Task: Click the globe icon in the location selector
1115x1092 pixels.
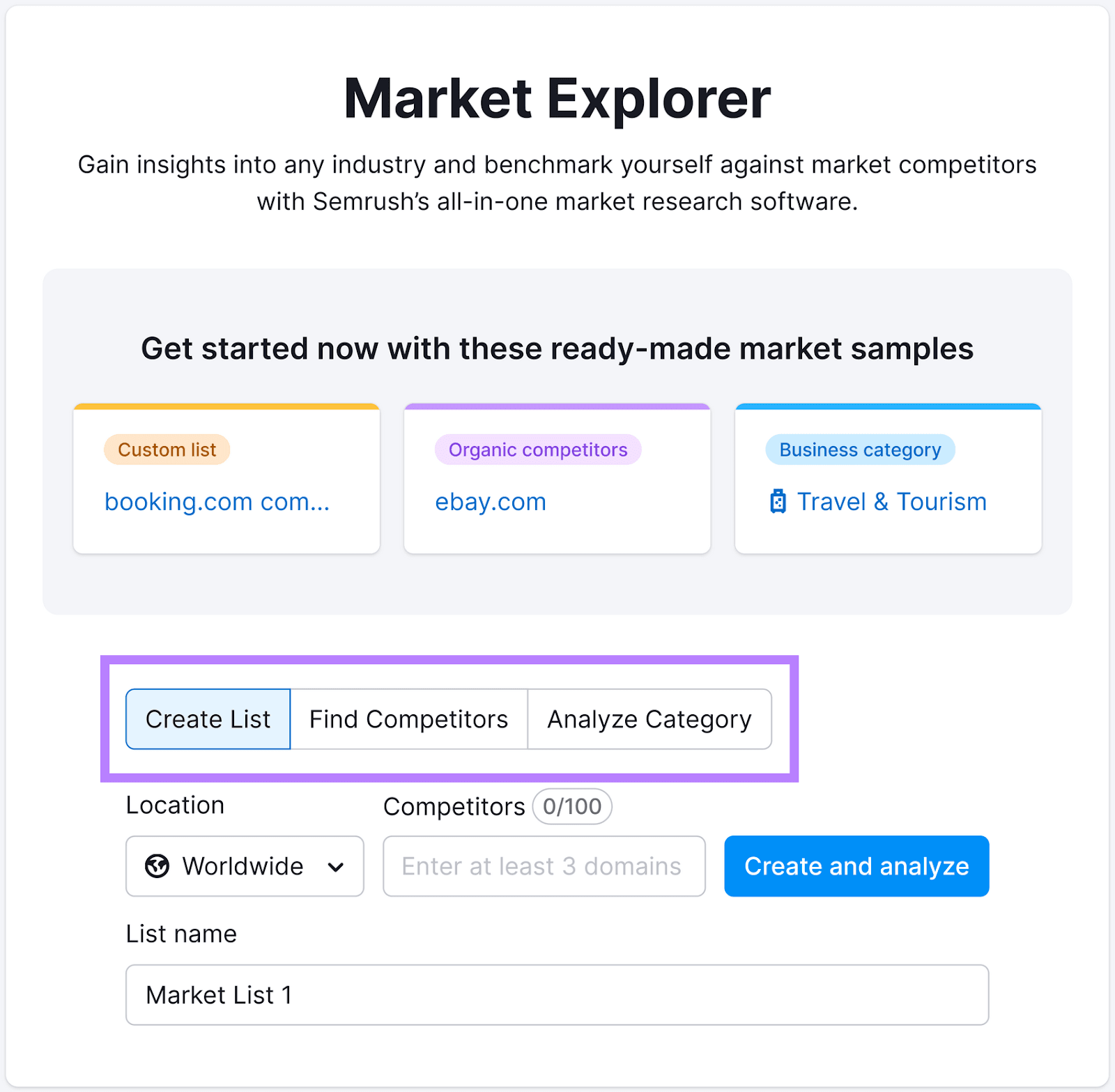Action: coord(157,866)
